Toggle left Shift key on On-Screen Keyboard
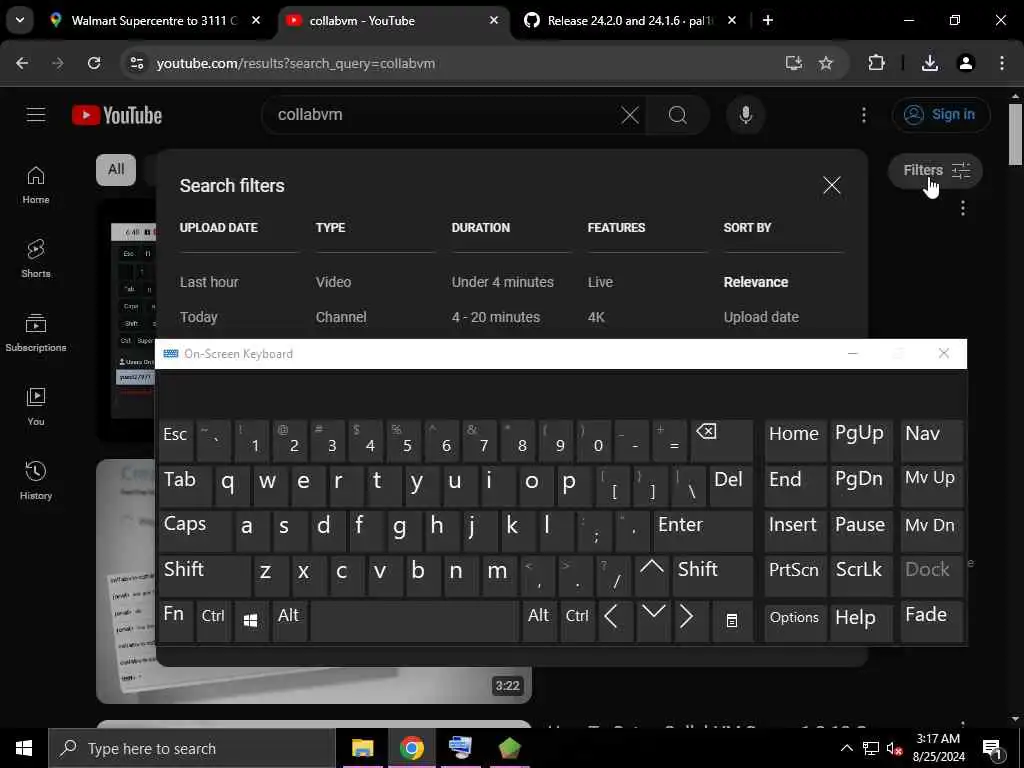1024x768 pixels. 204,575
